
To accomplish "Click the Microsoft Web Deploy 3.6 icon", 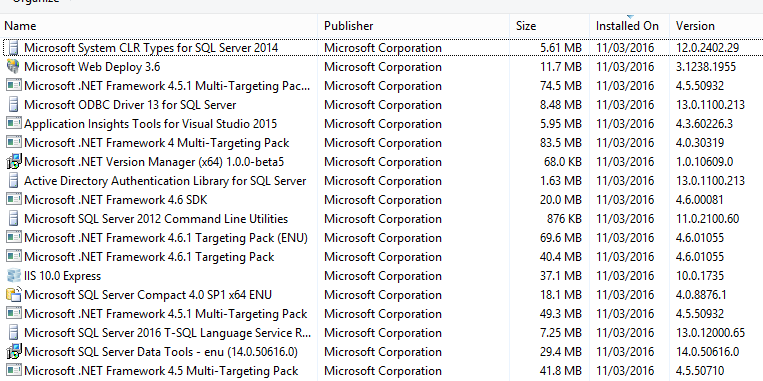I will (14, 67).
